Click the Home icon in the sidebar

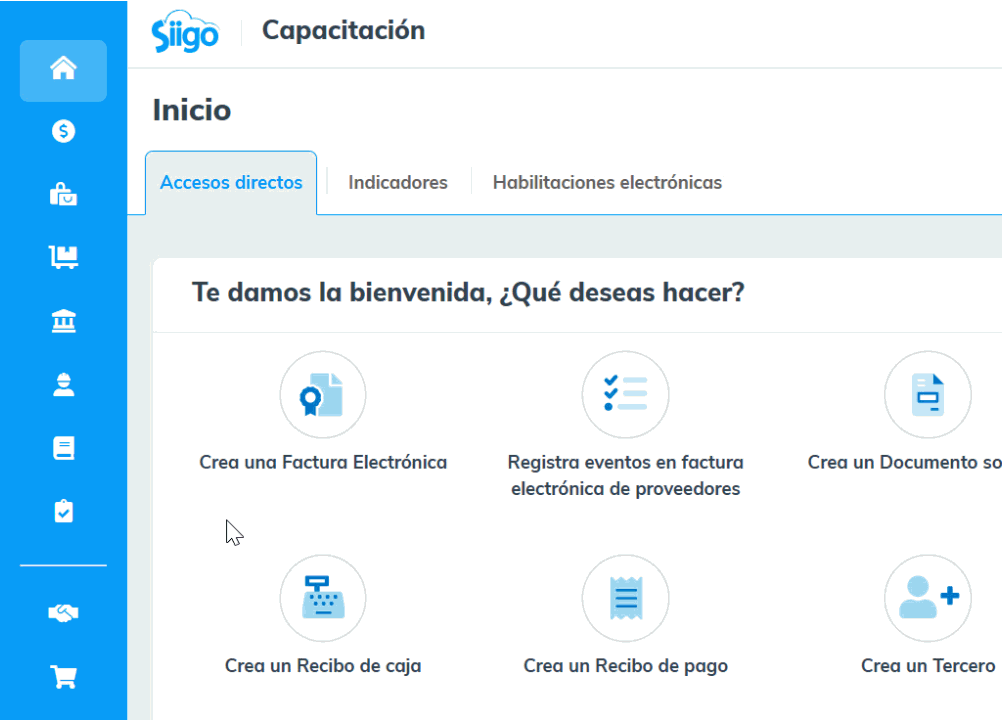tap(63, 70)
